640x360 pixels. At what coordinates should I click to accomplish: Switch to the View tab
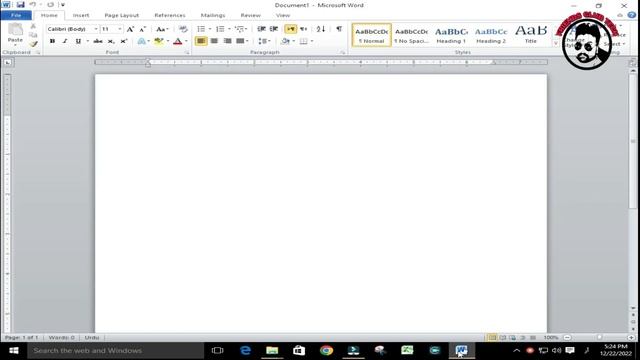(x=282, y=15)
